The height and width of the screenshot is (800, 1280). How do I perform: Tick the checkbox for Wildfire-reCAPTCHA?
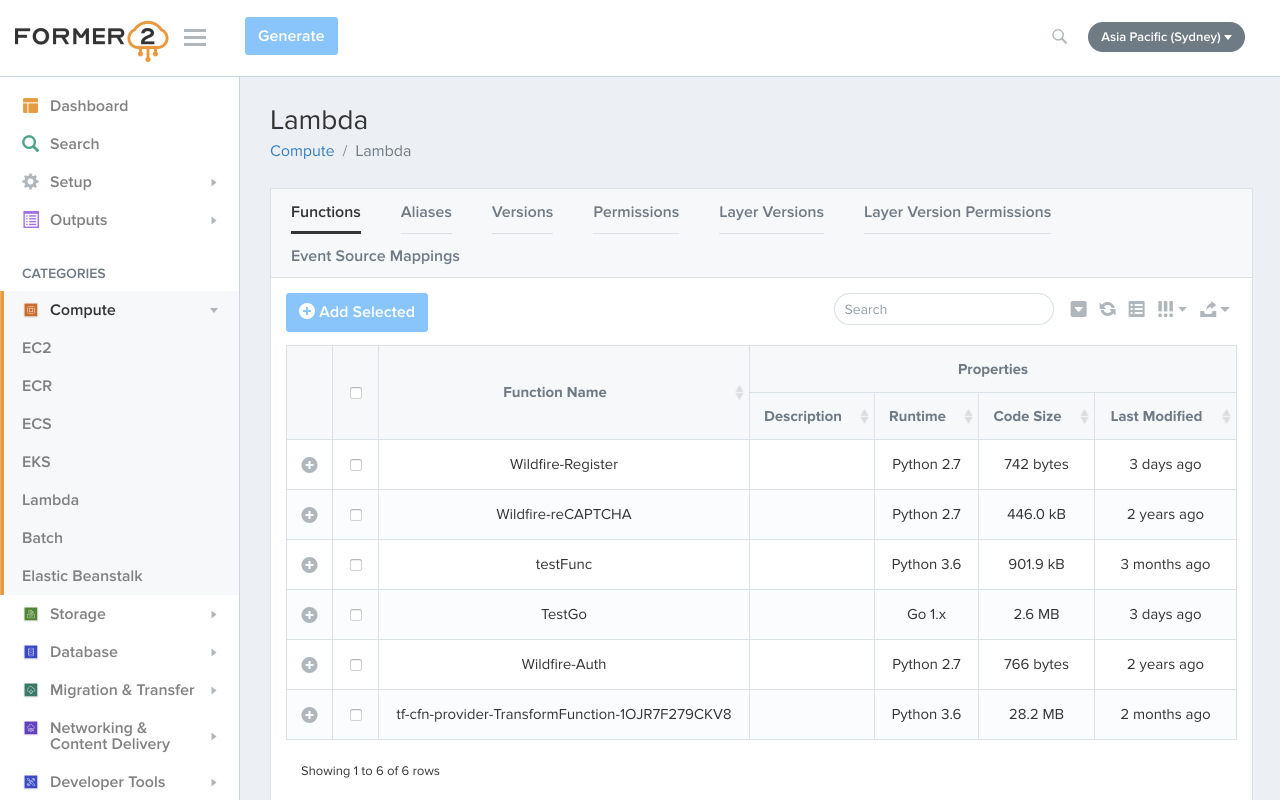(356, 515)
